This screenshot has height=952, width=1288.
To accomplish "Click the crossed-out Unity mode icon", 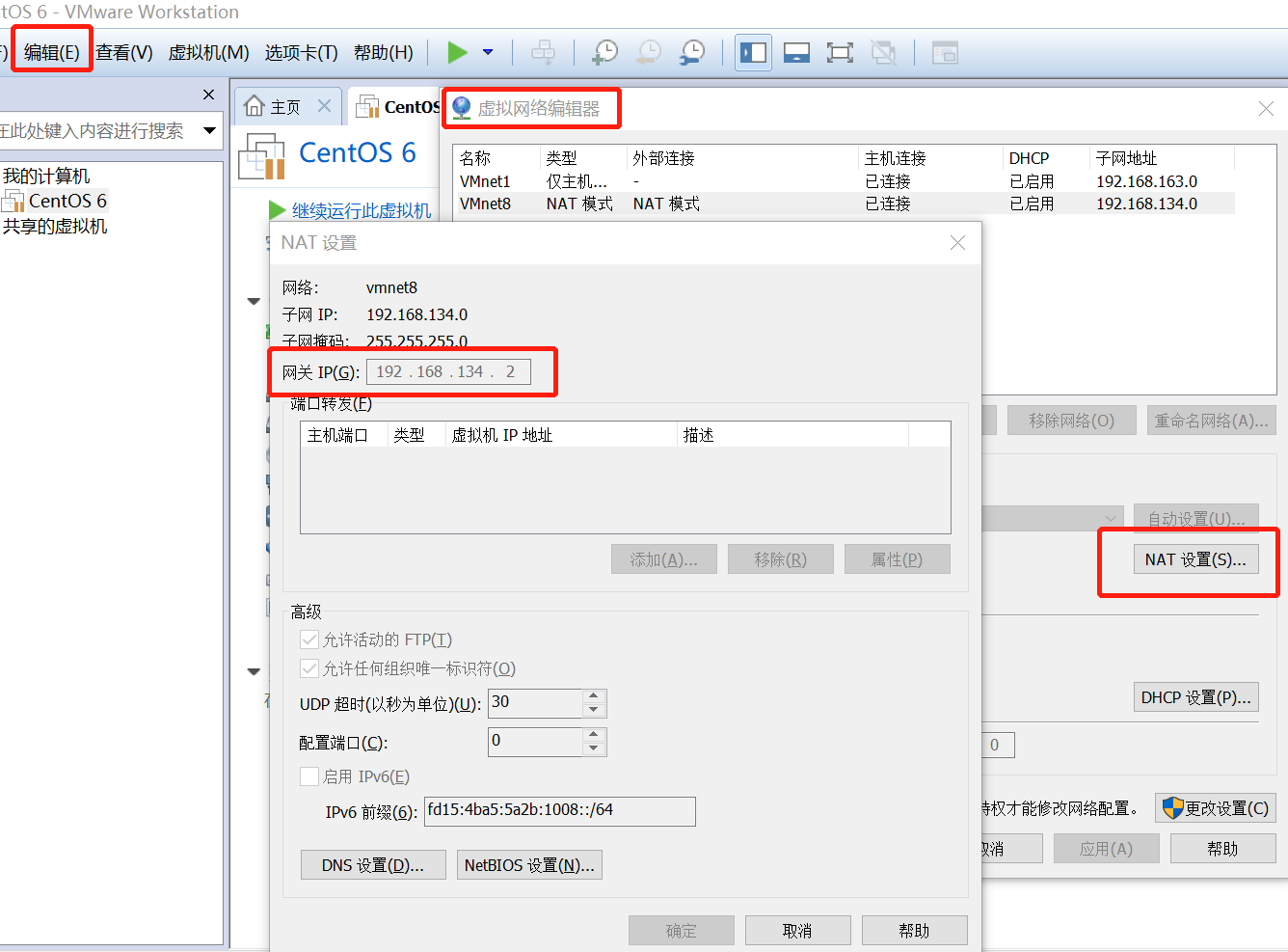I will (883, 52).
